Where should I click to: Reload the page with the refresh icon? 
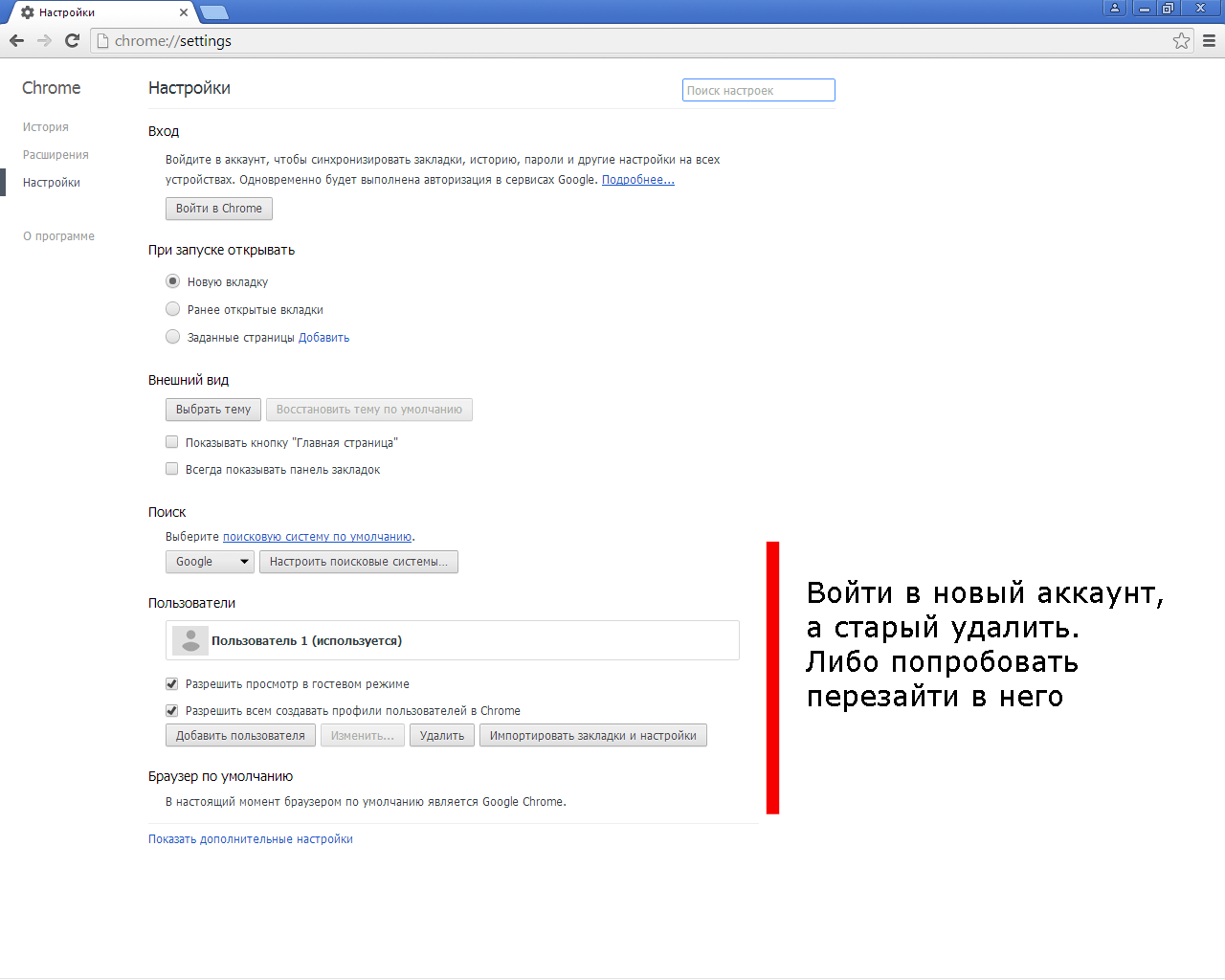[72, 40]
